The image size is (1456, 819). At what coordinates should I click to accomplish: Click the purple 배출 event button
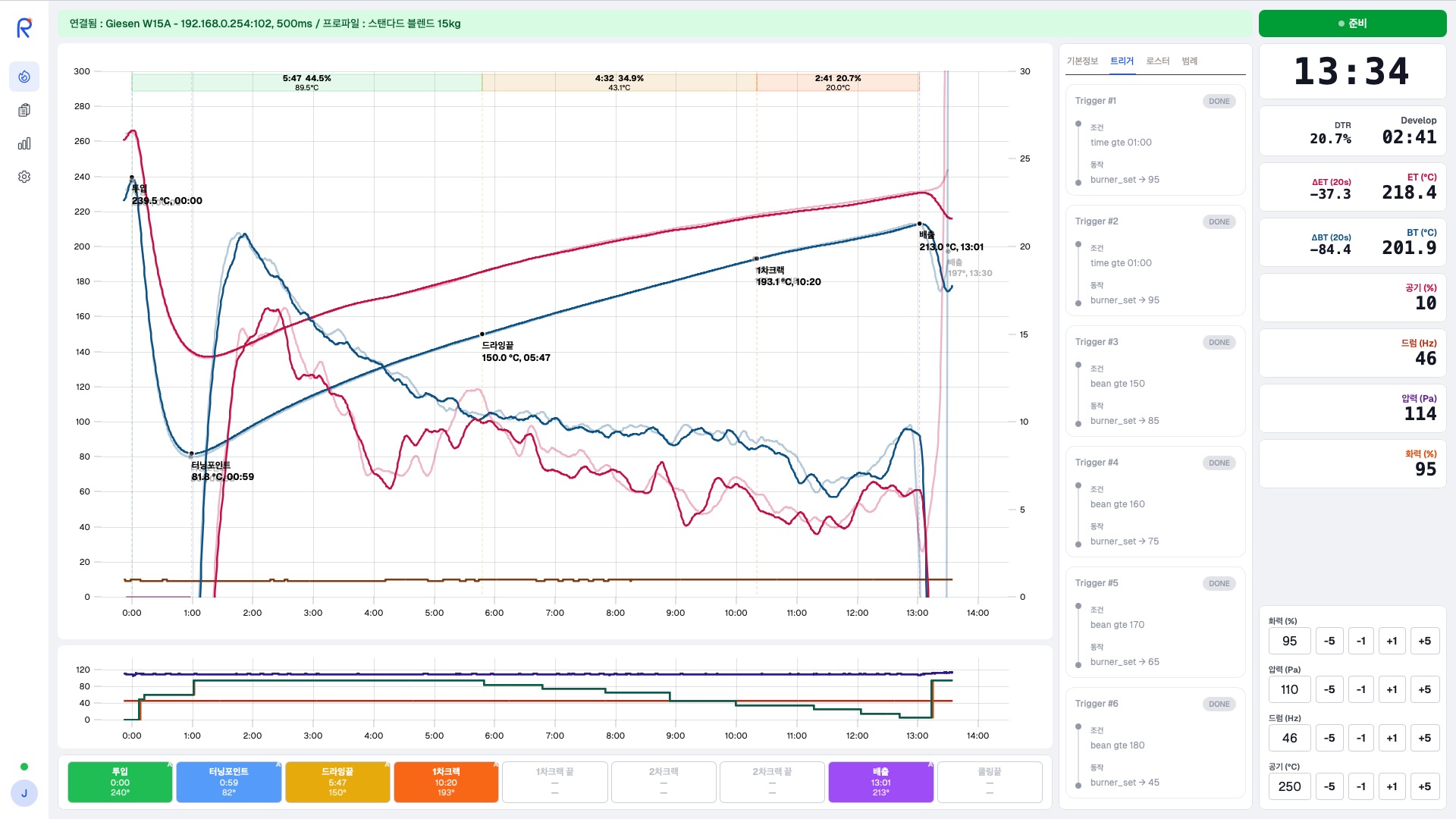pyautogui.click(x=880, y=782)
